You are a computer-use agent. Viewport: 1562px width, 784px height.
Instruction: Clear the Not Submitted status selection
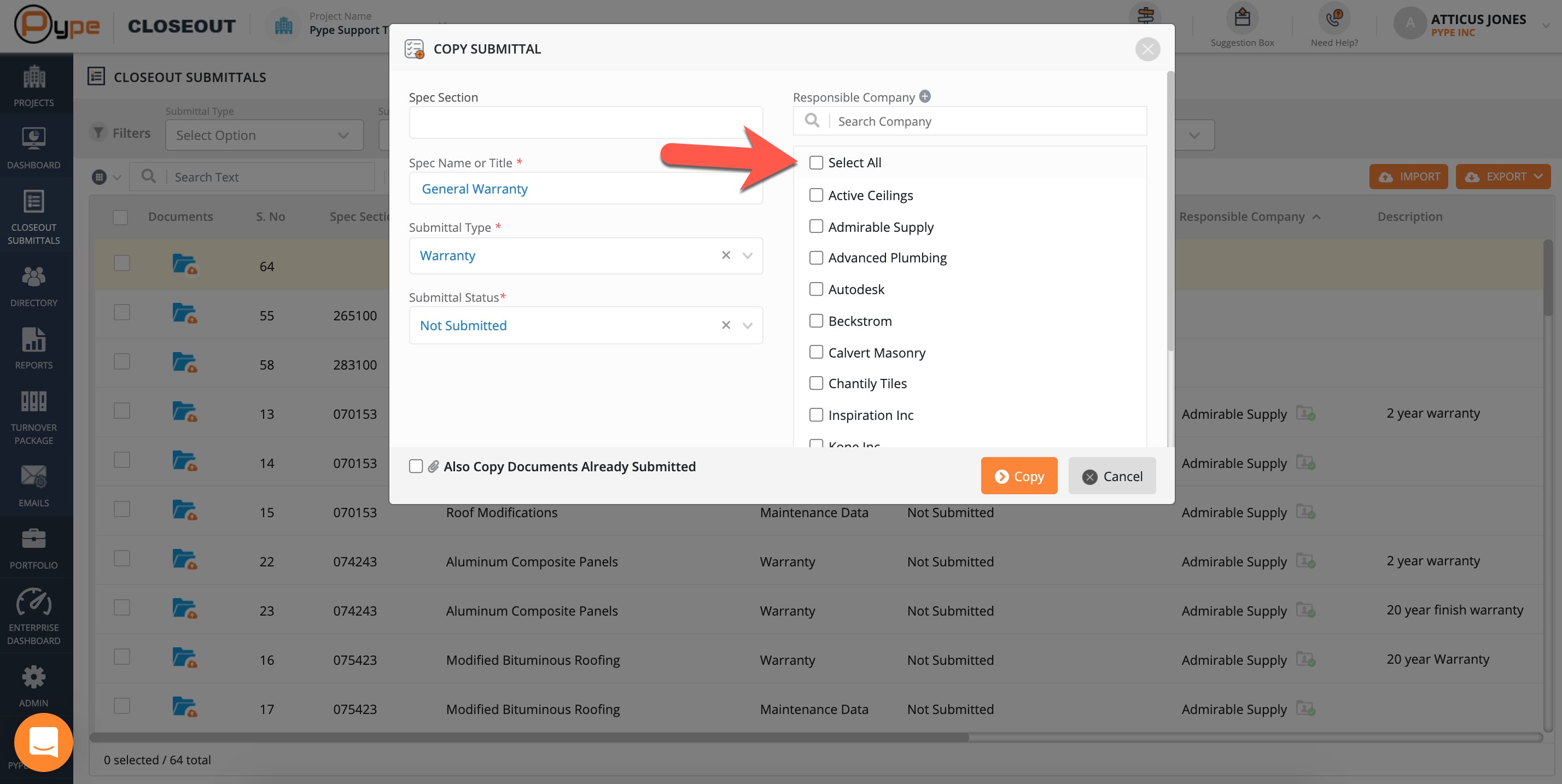pyautogui.click(x=726, y=326)
